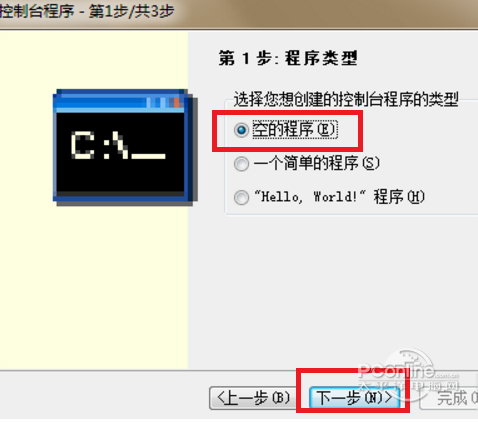This screenshot has height=422, width=478.
Task: Click the blue title bar of the console icon
Action: (120, 102)
